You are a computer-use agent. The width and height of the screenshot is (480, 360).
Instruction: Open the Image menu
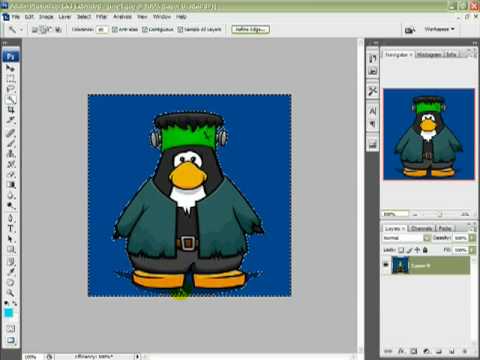pyautogui.click(x=46, y=17)
